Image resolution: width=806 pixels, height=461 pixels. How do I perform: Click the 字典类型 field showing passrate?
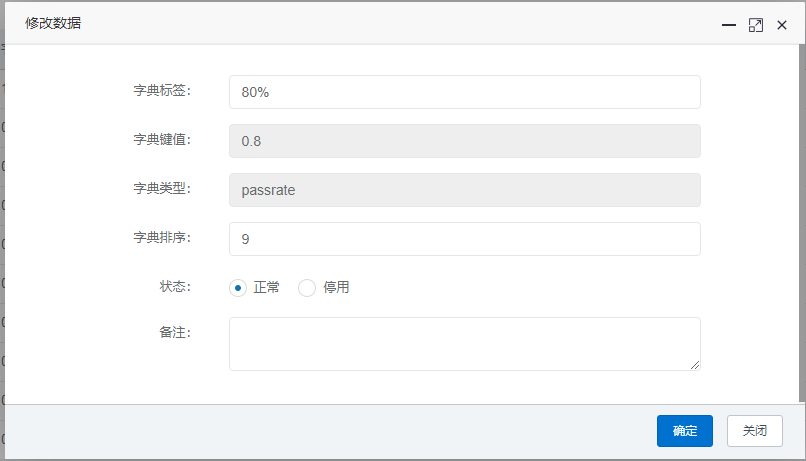465,190
